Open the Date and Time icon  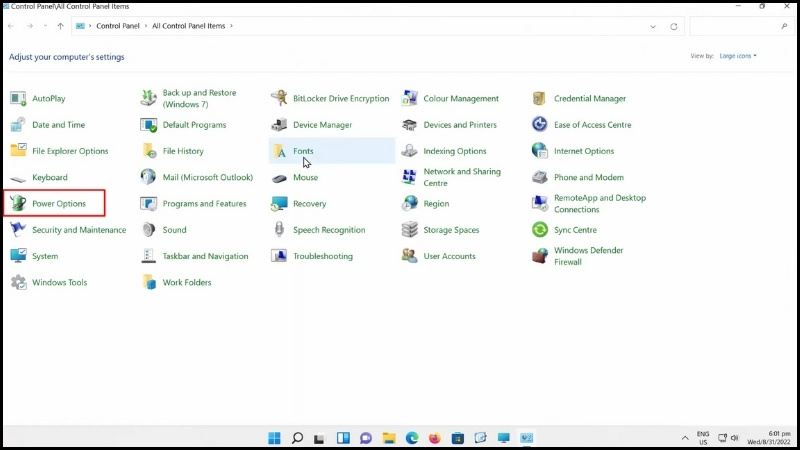[x=18, y=124]
